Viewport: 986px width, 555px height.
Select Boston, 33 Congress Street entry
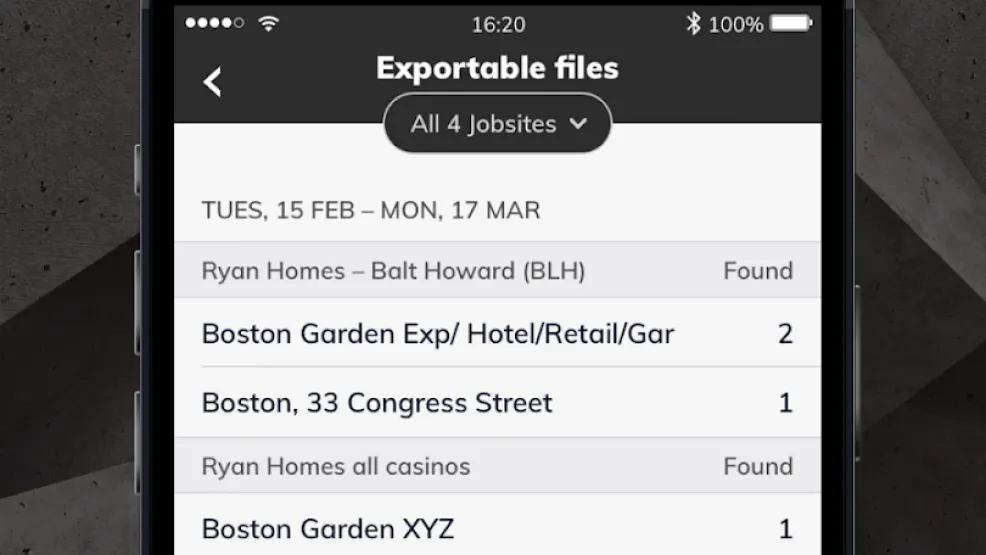pos(497,402)
